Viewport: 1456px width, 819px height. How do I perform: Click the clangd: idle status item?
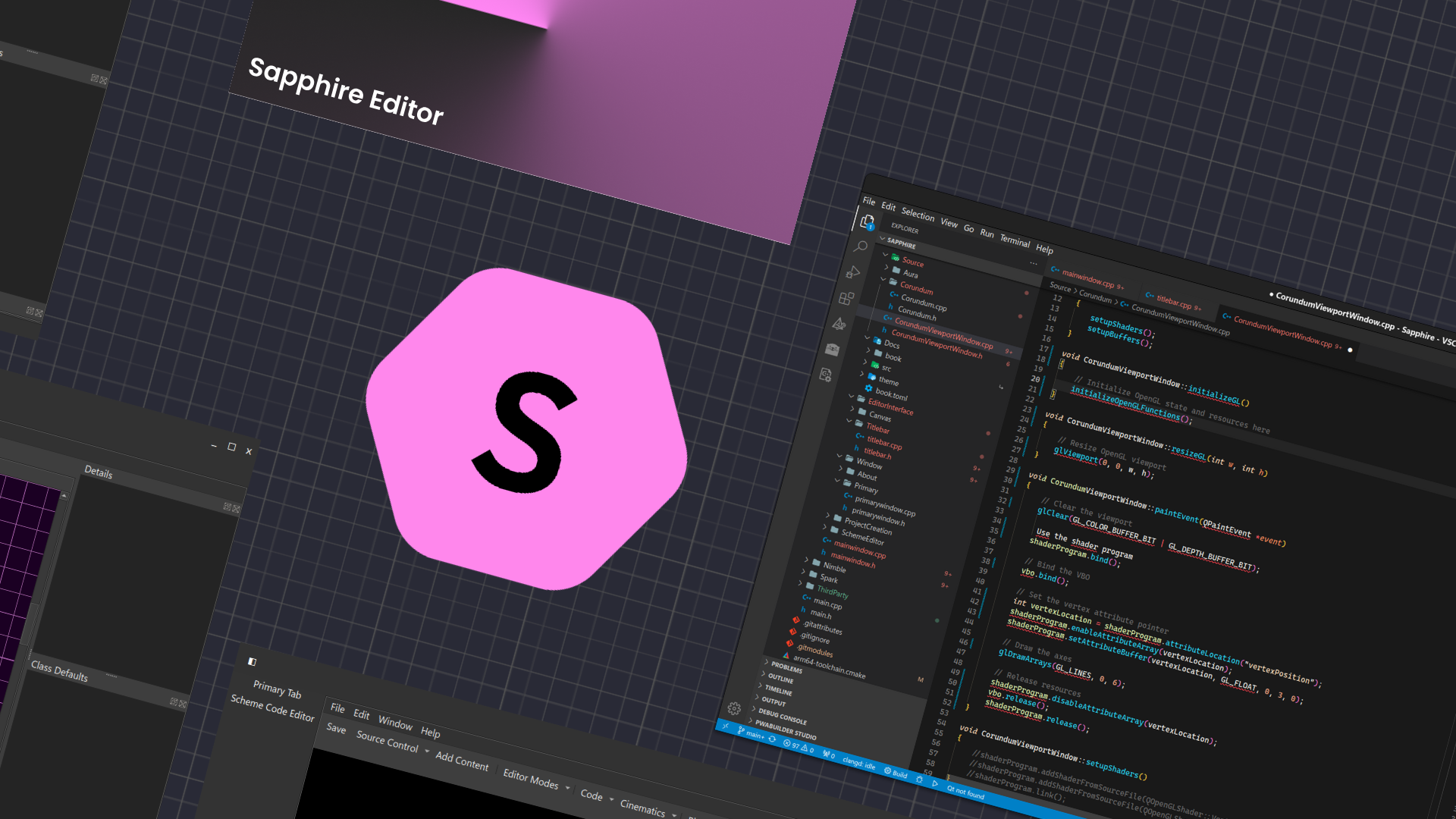(x=858, y=763)
